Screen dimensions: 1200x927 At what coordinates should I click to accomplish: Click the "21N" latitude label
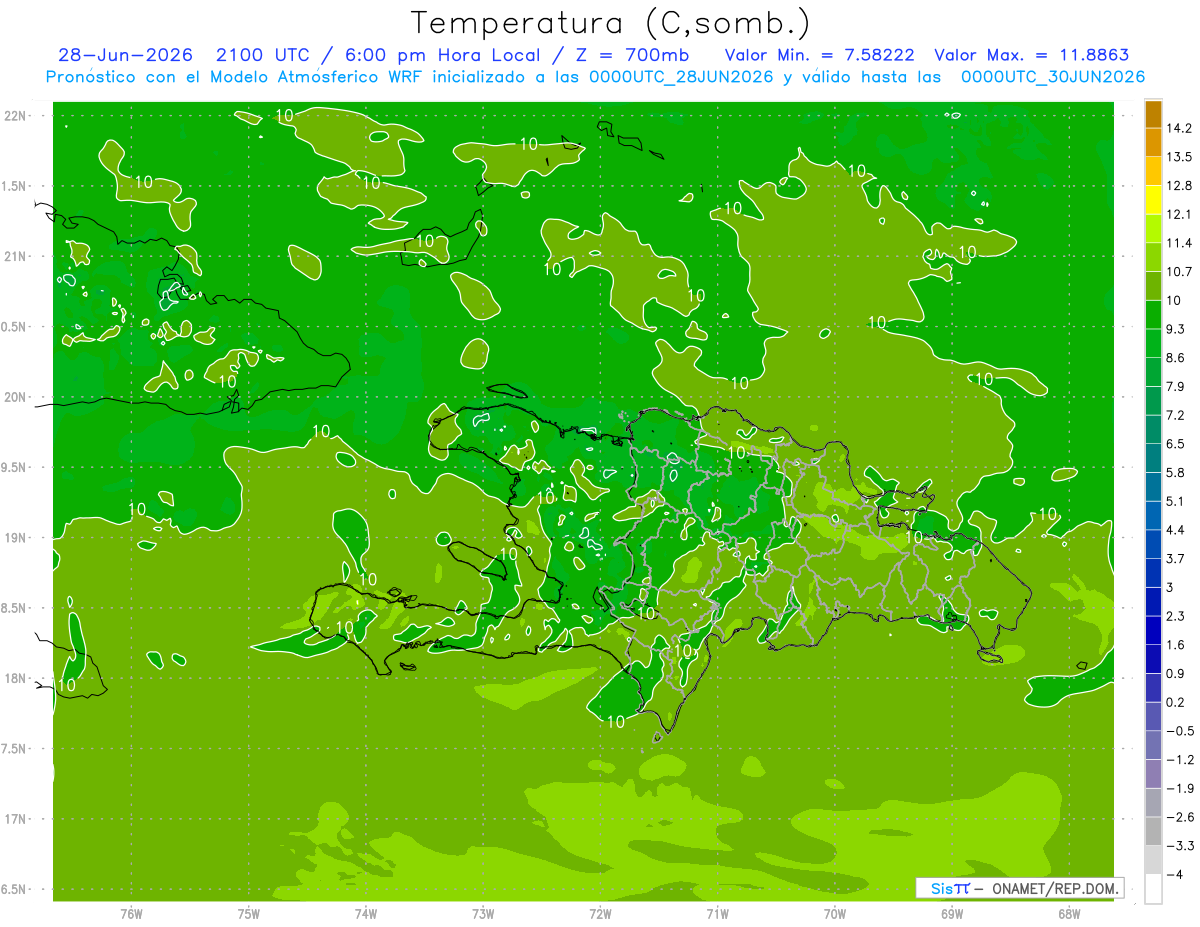[16, 257]
